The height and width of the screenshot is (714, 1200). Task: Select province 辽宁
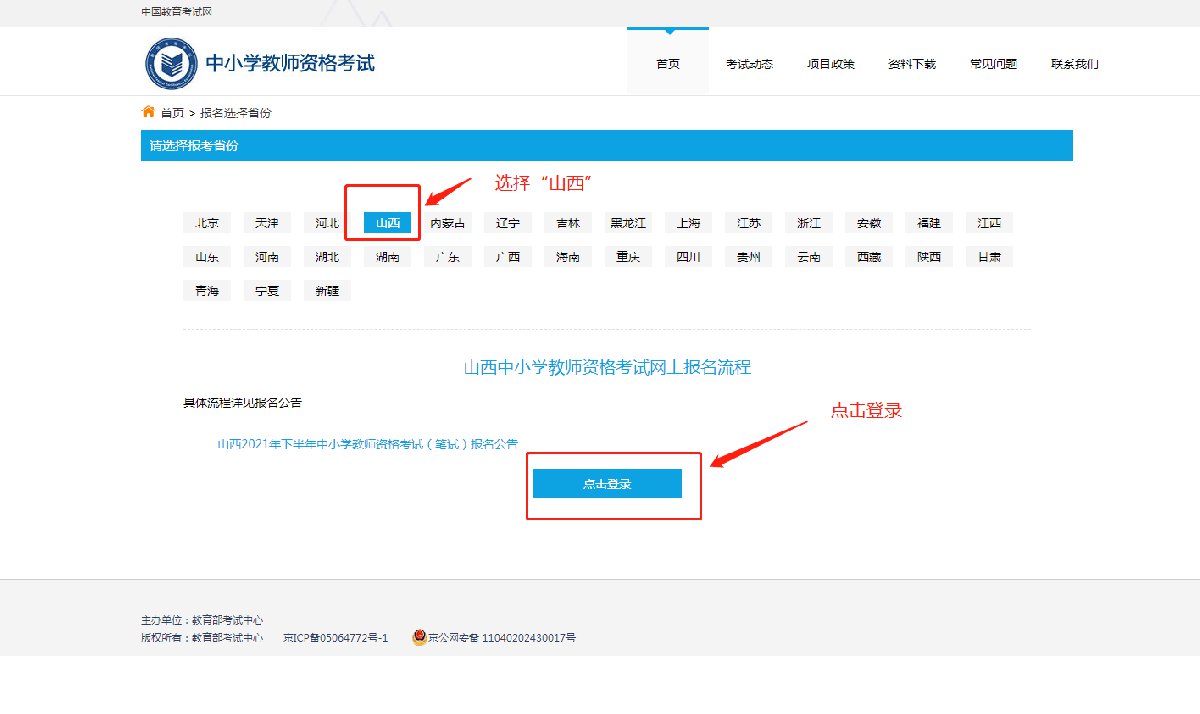click(x=508, y=223)
